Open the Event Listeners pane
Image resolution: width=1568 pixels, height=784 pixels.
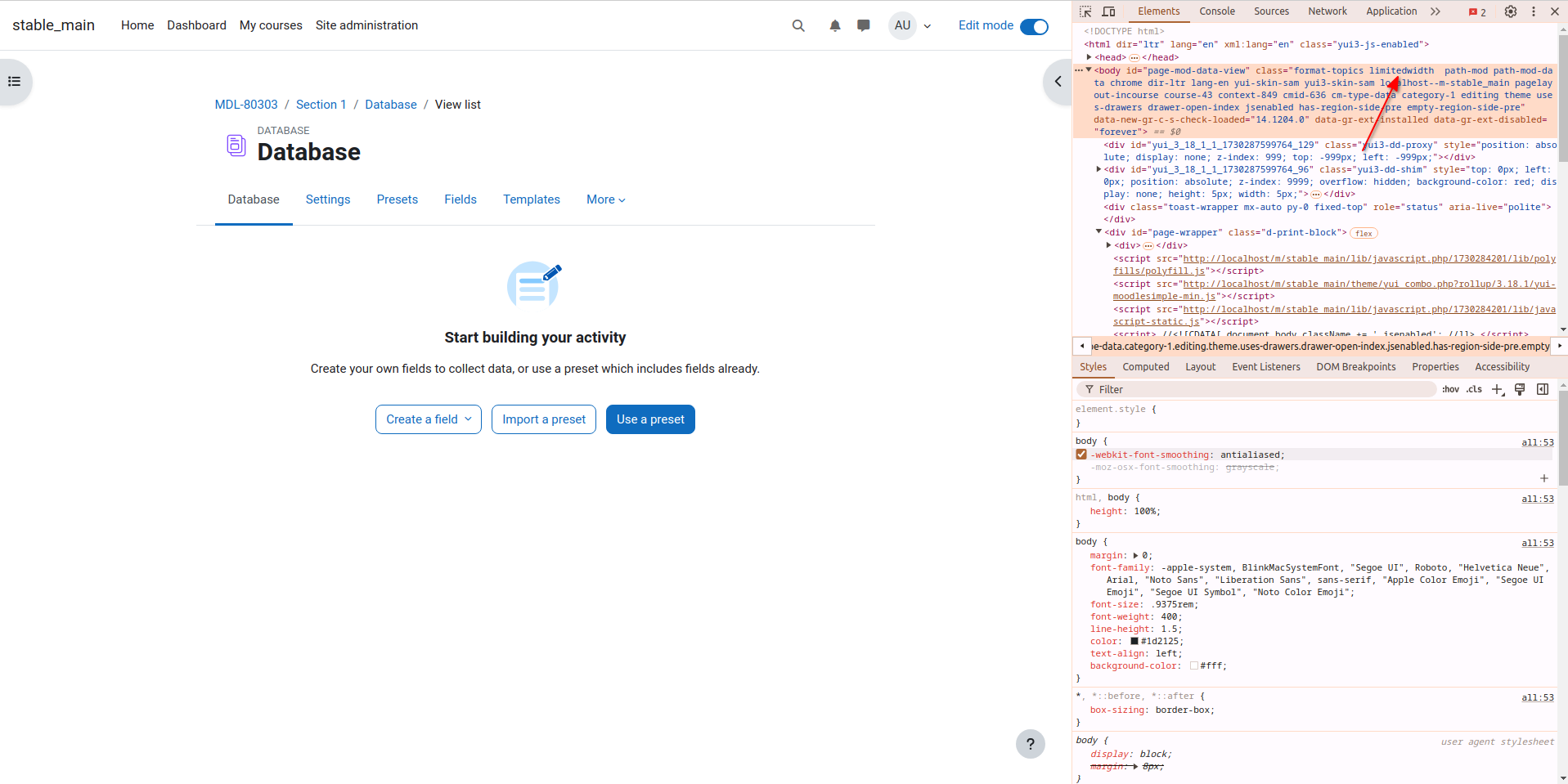tap(1266, 367)
